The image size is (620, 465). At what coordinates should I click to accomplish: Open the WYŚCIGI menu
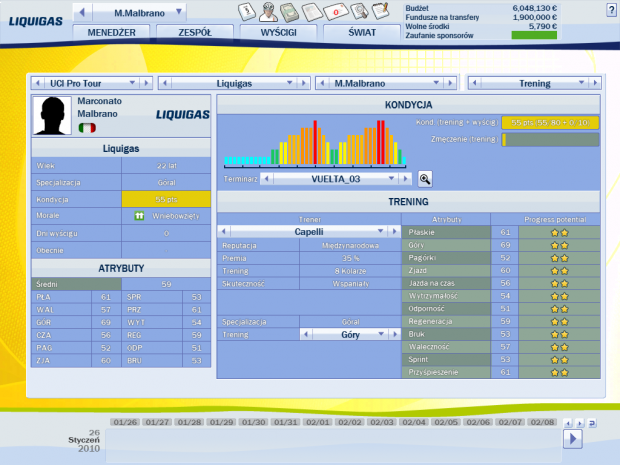[278, 32]
